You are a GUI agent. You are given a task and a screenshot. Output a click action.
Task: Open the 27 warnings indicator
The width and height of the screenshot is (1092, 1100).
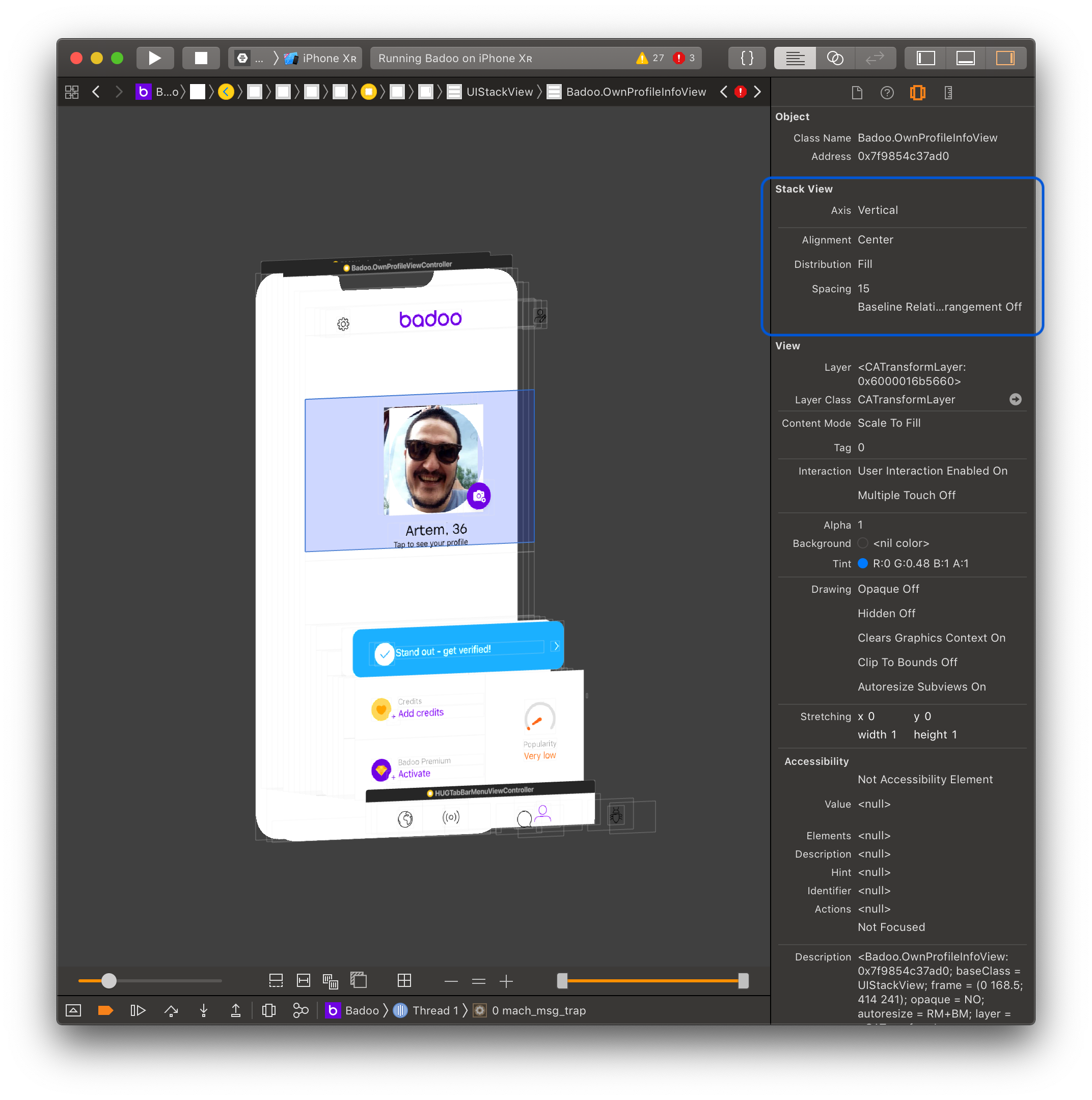(x=650, y=58)
